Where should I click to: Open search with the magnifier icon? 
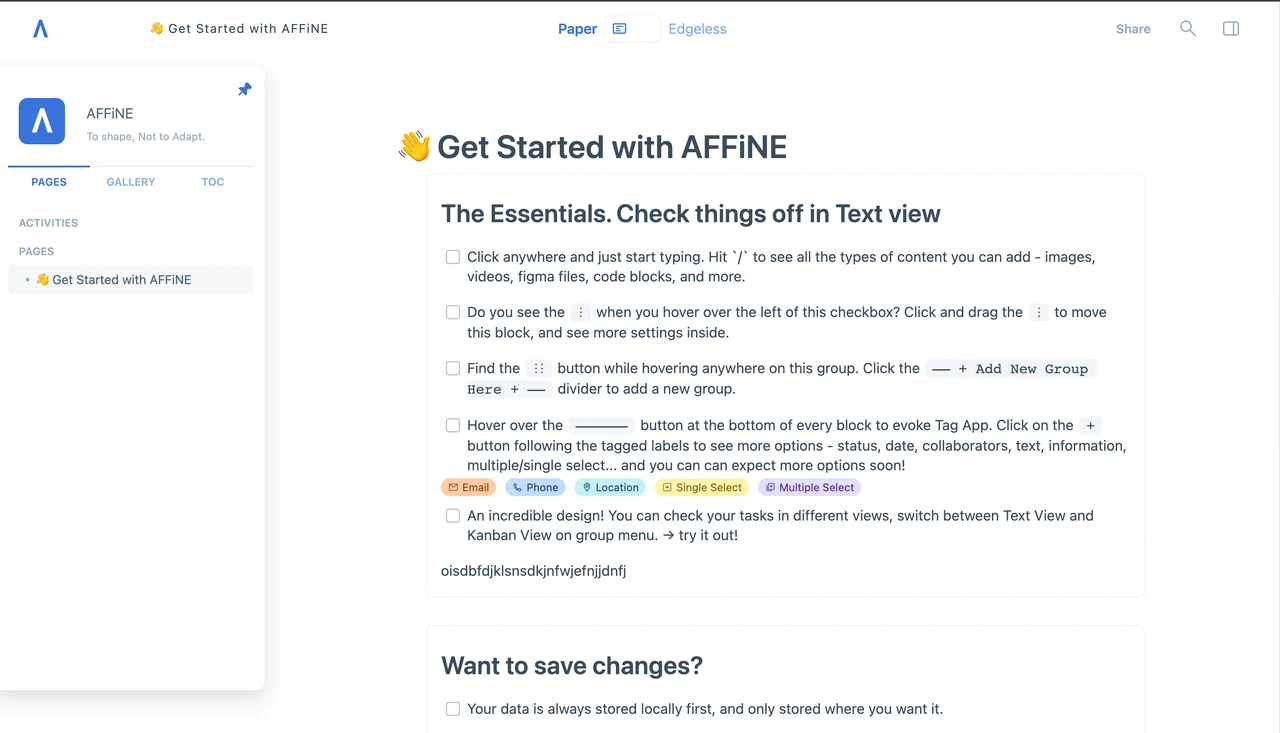click(1187, 29)
